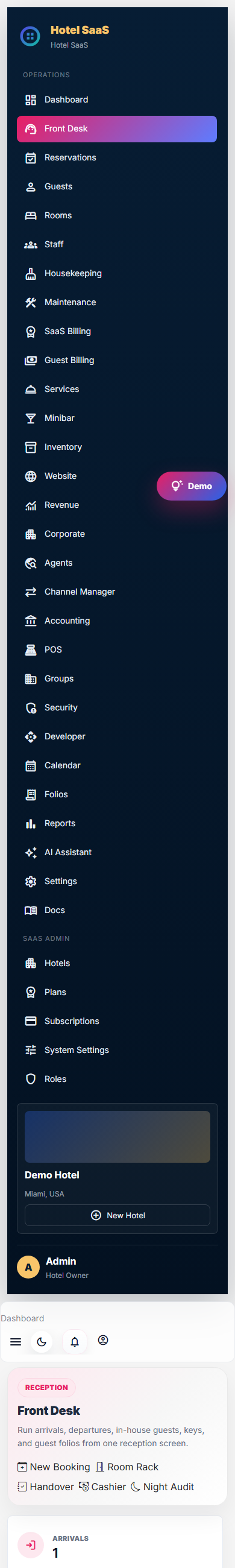Click the Website globe icon
This screenshot has height=1568, width=235.
[31, 476]
